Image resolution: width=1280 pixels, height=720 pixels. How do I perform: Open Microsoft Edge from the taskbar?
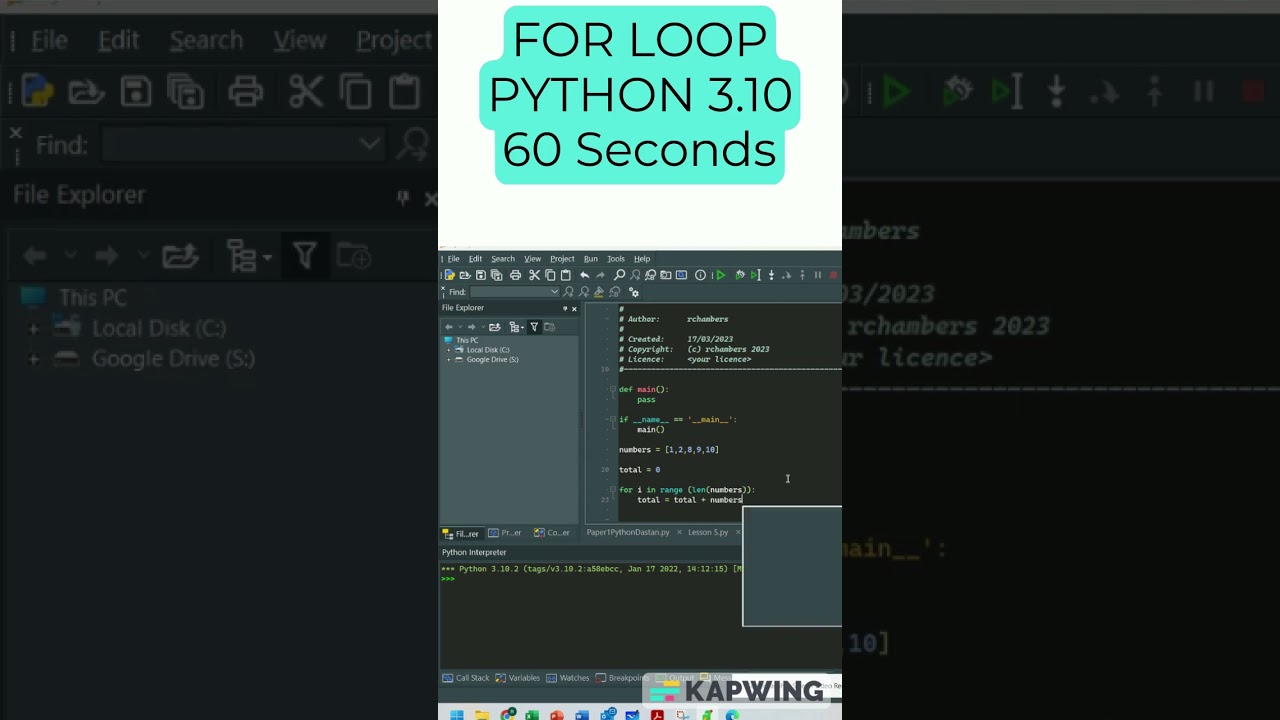coord(732,715)
